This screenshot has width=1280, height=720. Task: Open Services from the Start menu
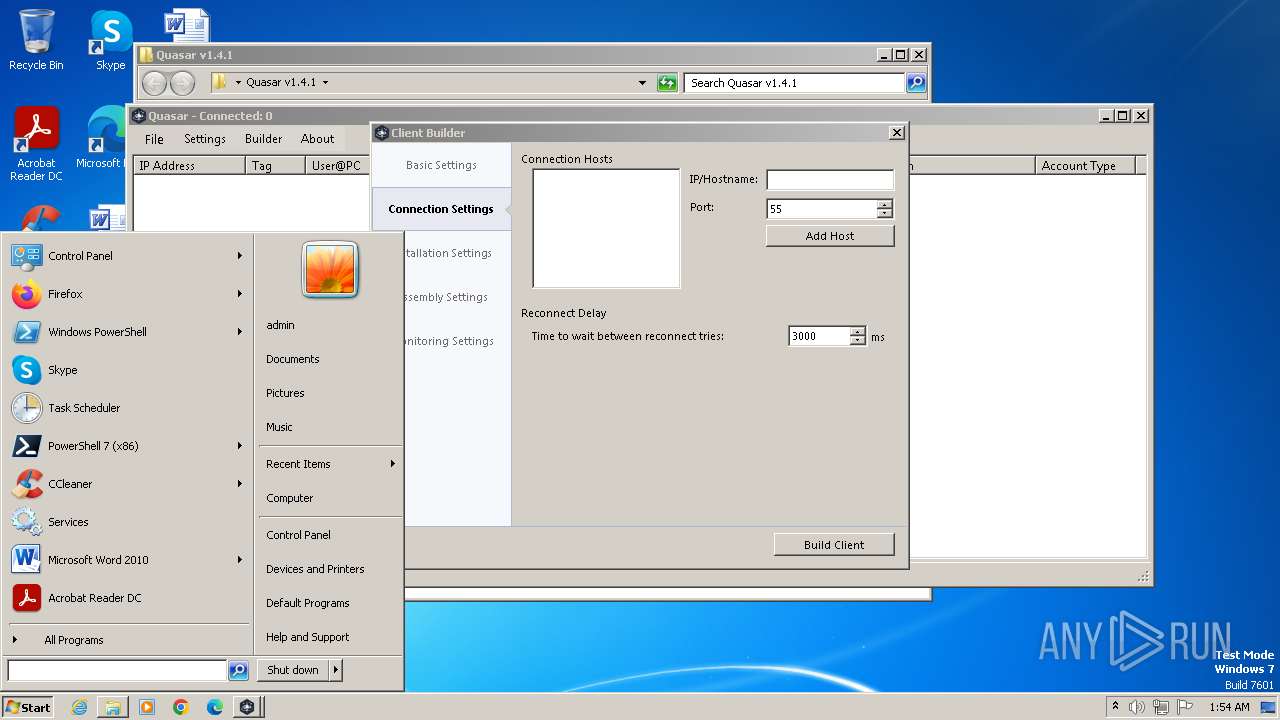point(128,522)
